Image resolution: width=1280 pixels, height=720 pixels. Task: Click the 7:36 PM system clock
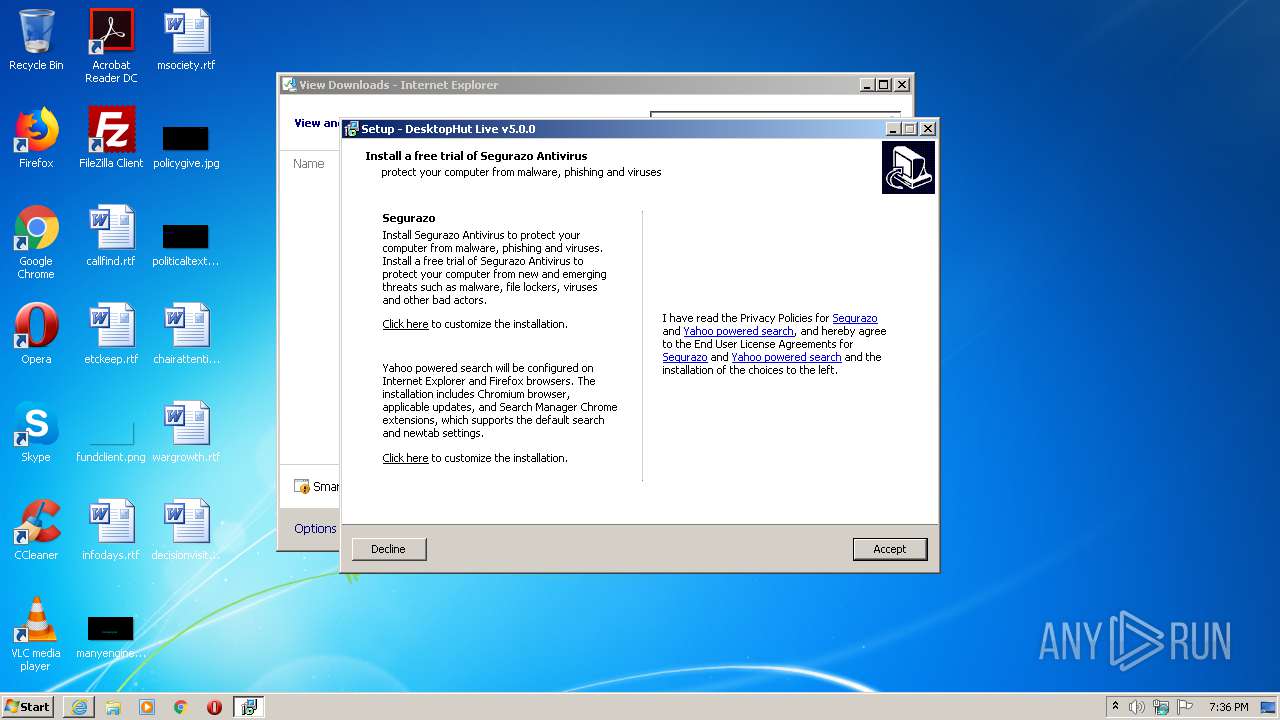tap(1228, 707)
